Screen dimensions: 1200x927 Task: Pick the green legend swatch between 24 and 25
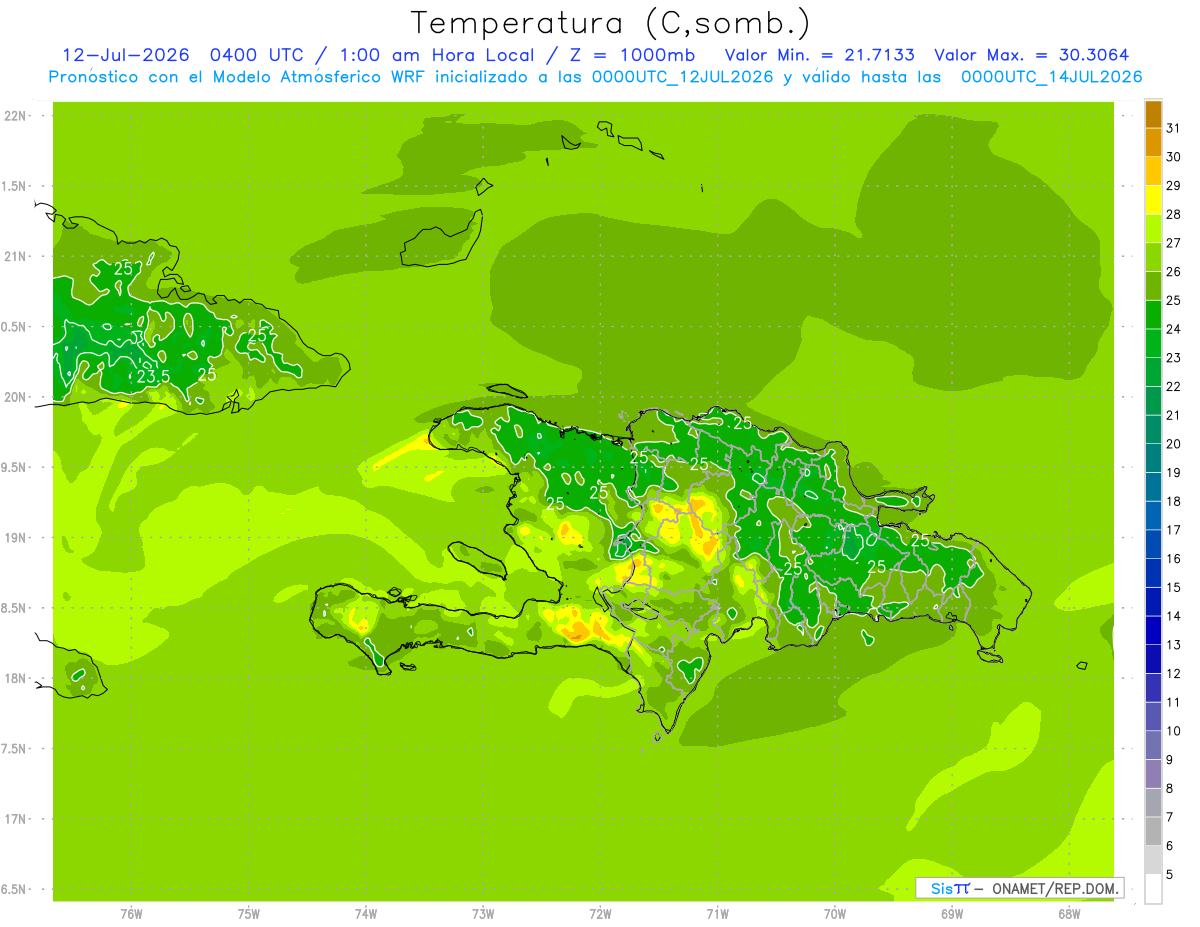(1153, 315)
